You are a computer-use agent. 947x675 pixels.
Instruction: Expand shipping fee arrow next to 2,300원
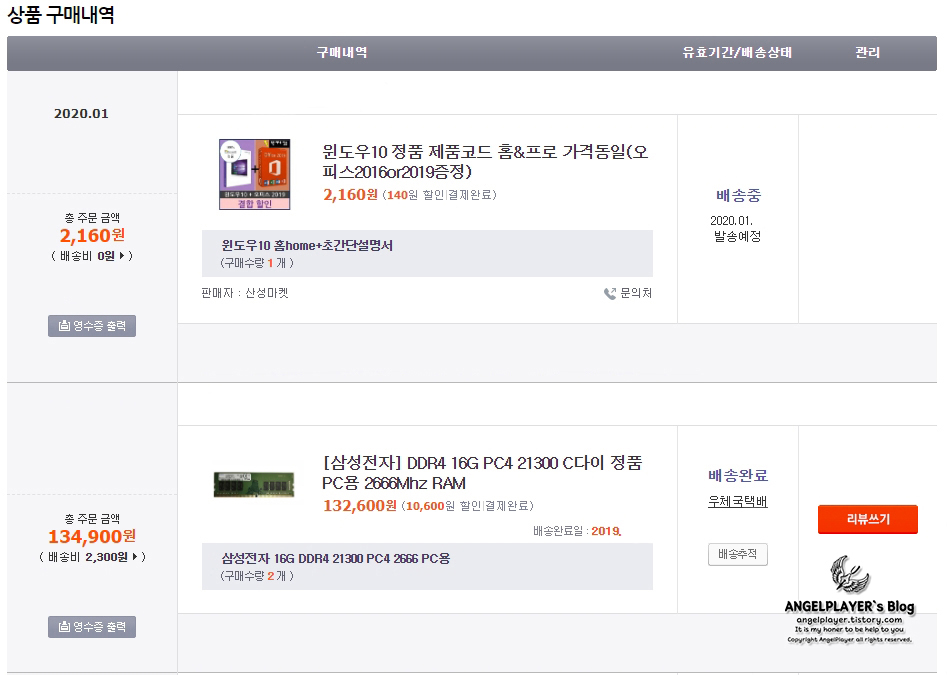pos(135,557)
